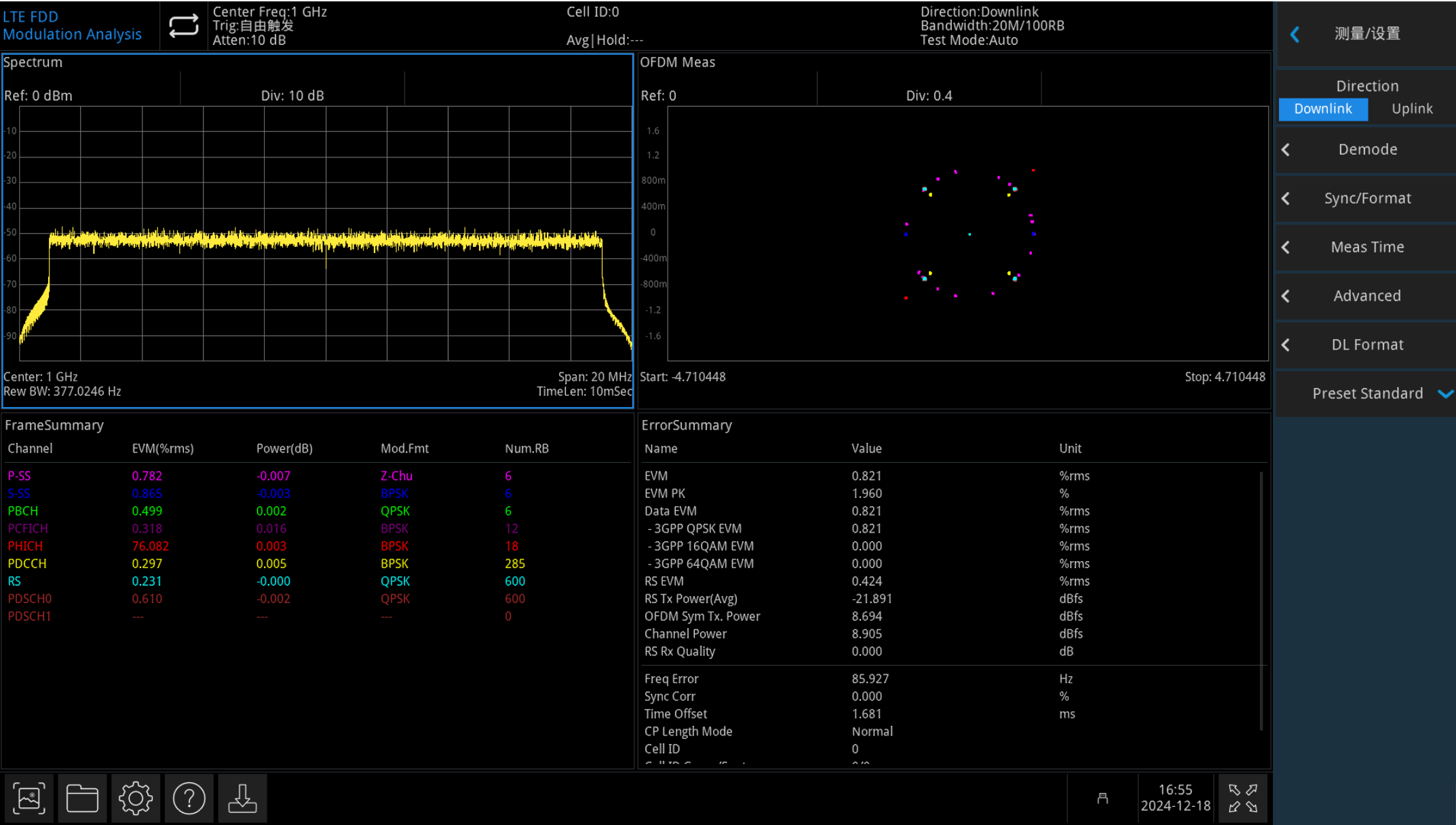Select the RS channel row
This screenshot has height=825, width=1456.
click(x=317, y=581)
